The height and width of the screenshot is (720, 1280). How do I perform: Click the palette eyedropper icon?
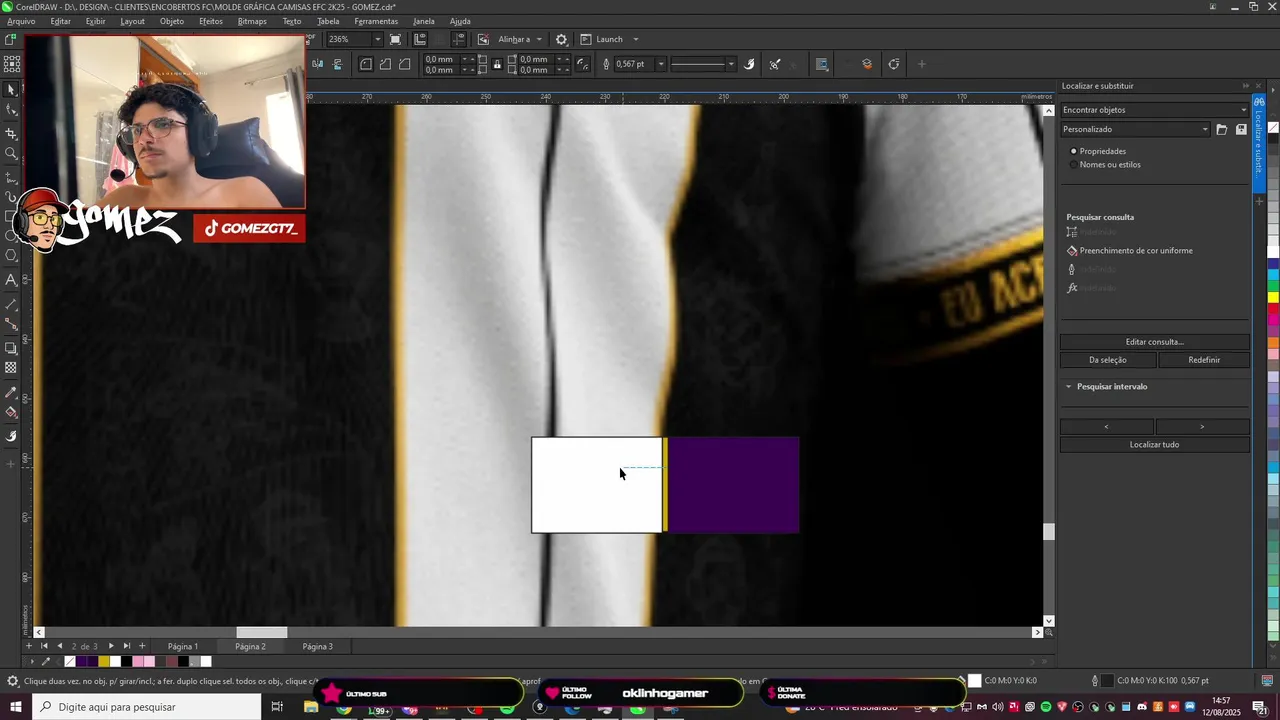(x=45, y=661)
